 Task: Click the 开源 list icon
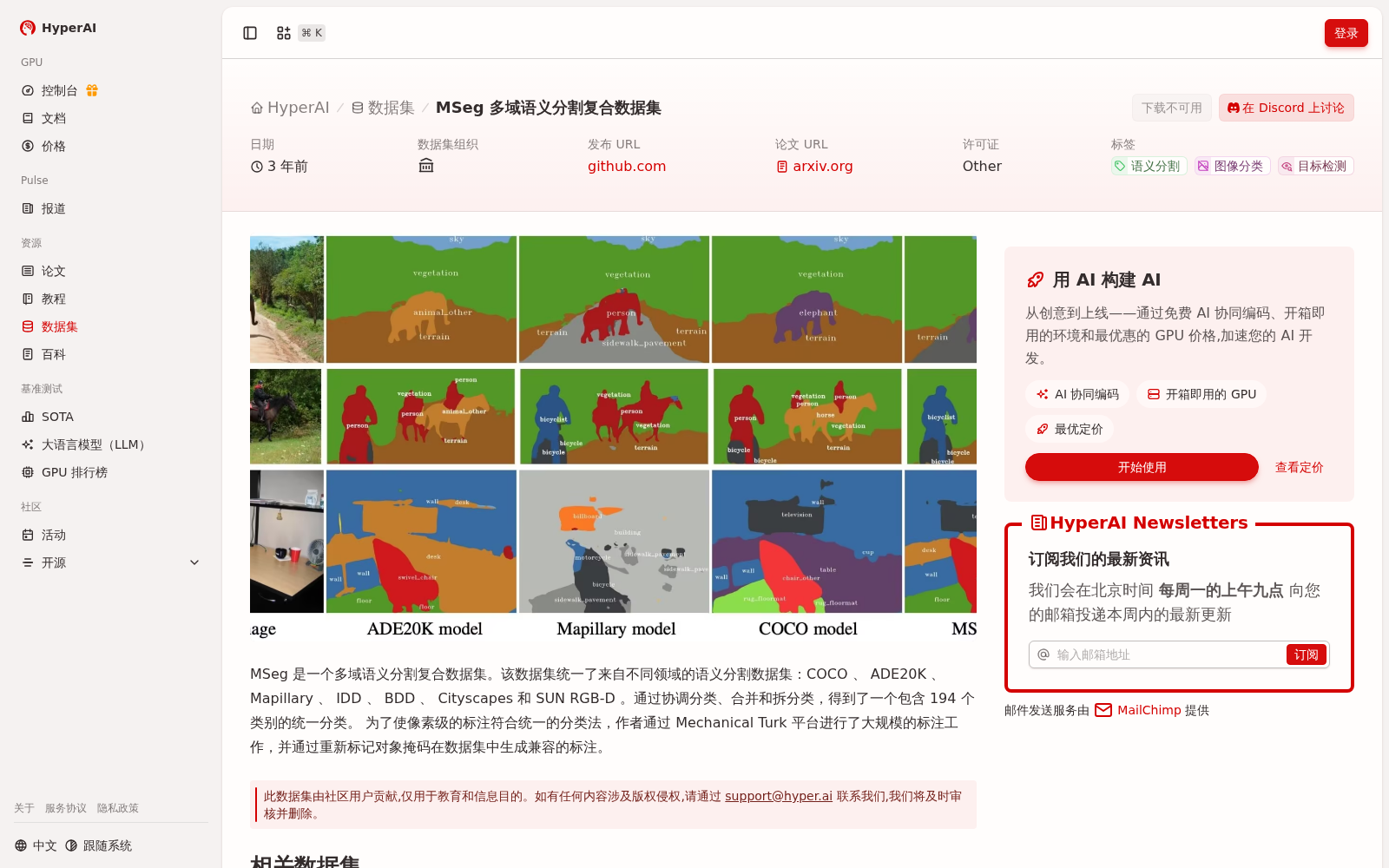coord(28,562)
